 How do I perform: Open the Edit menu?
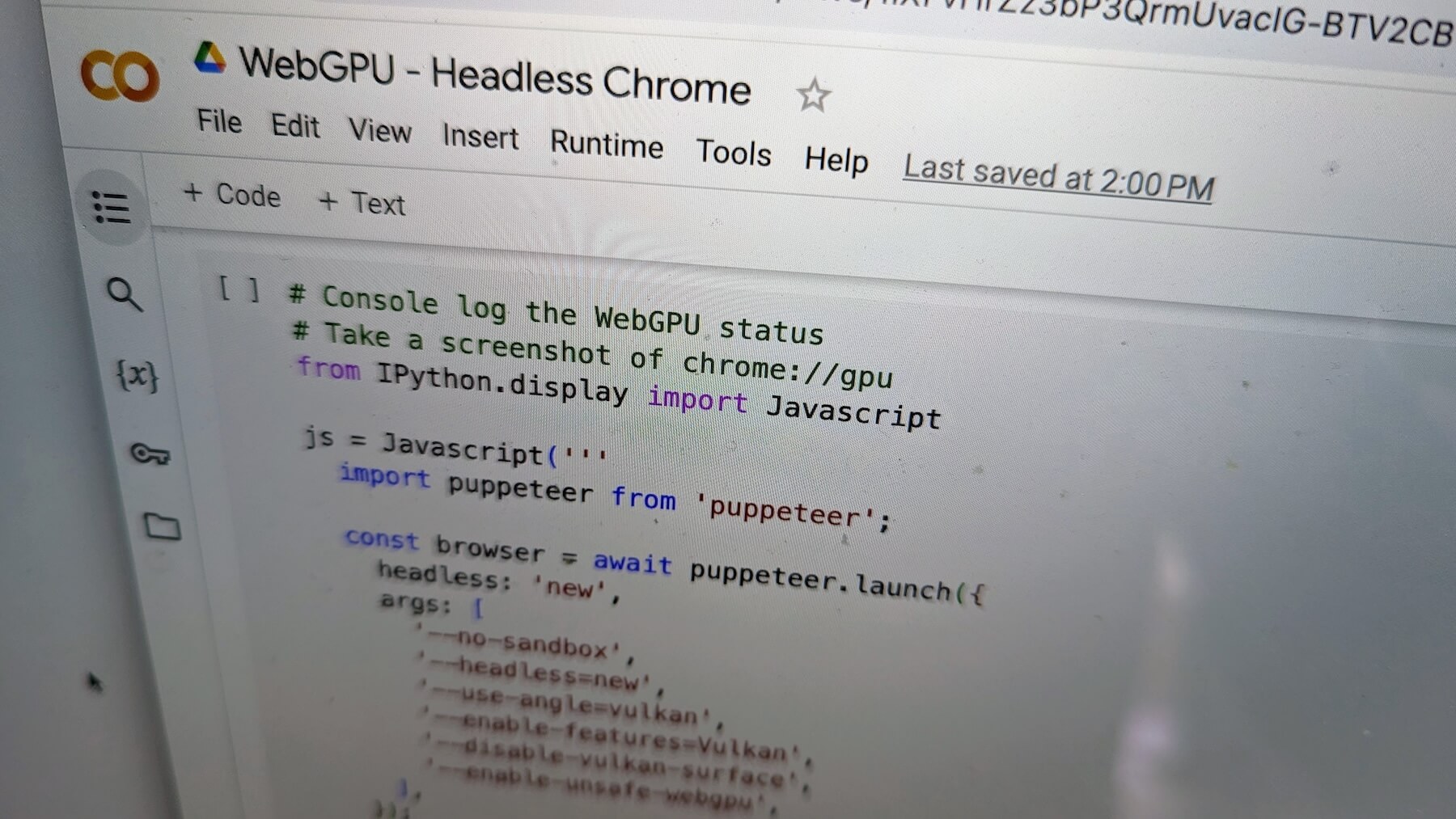pos(295,127)
